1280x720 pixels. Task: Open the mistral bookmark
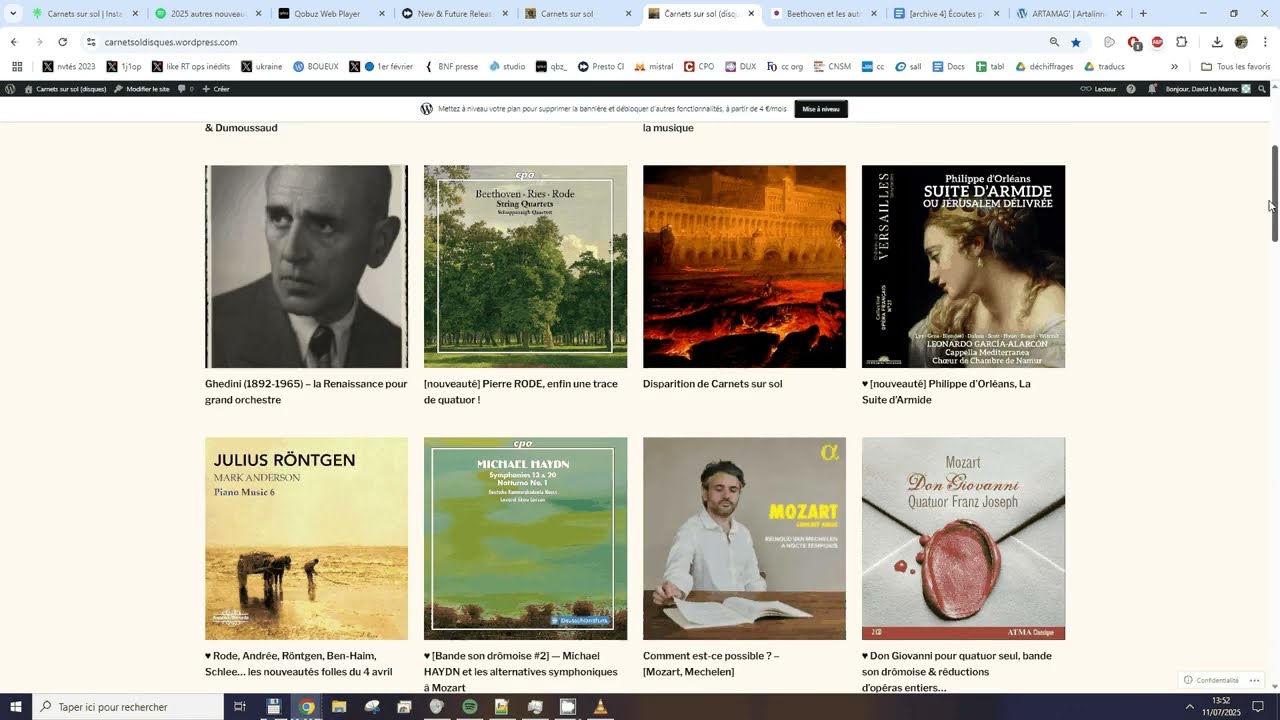click(654, 67)
